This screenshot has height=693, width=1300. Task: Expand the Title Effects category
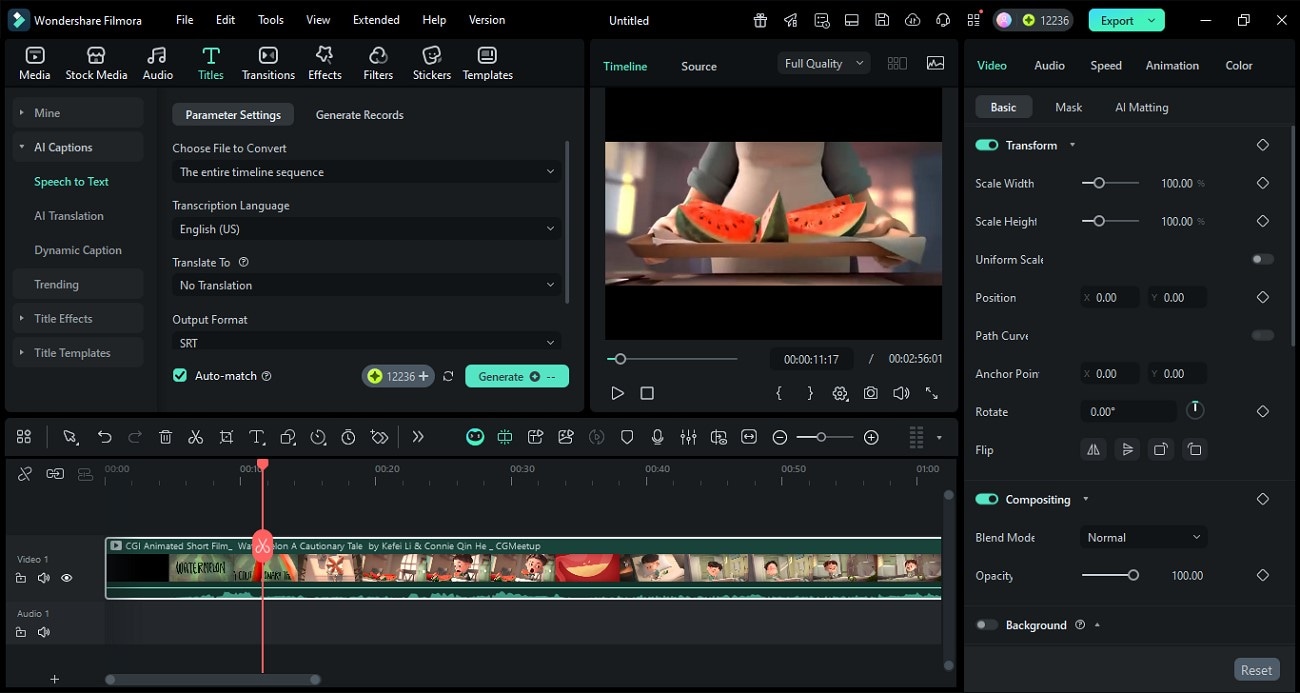(x=63, y=319)
